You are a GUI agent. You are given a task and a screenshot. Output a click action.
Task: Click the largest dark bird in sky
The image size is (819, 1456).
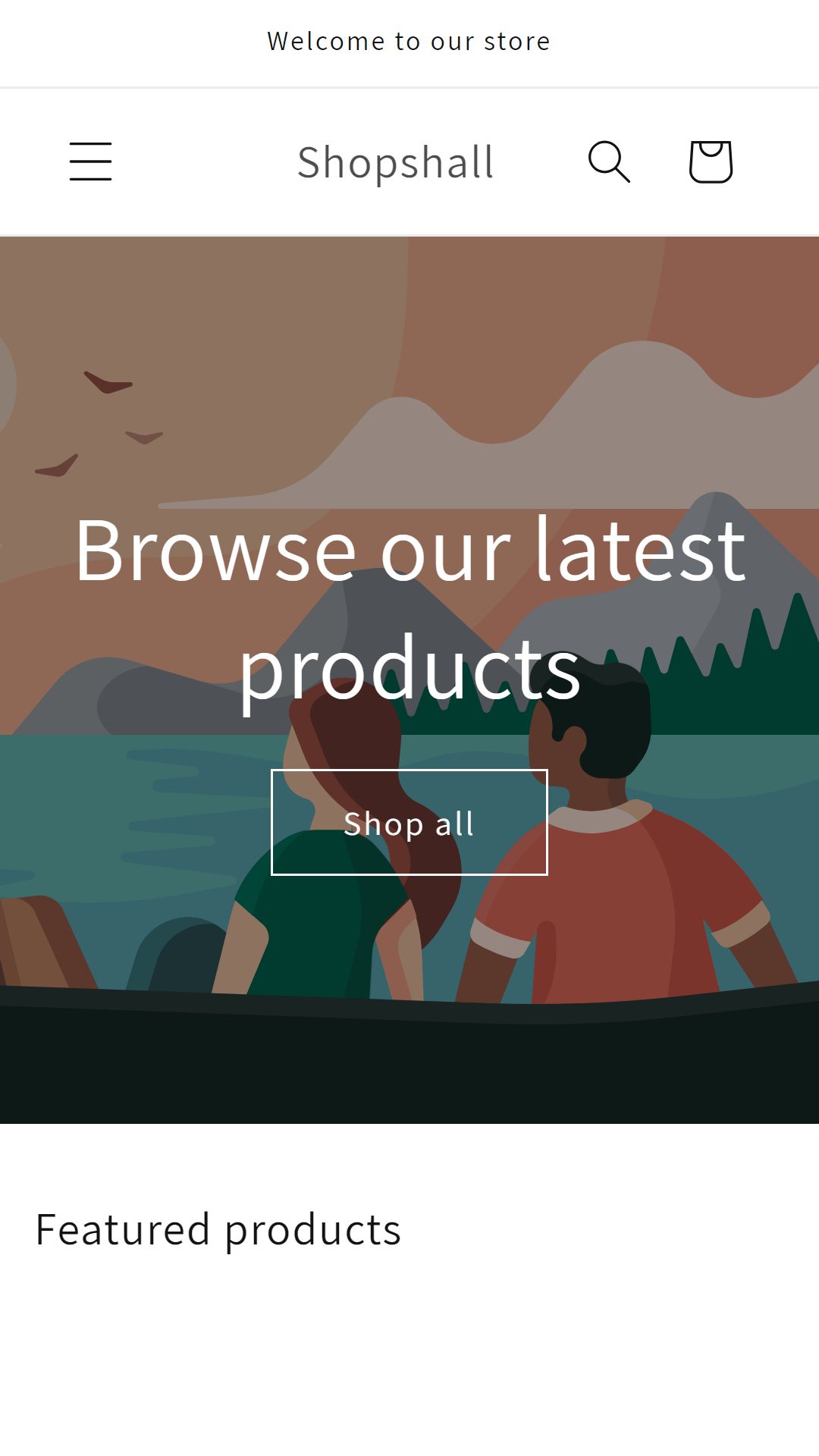tap(108, 382)
